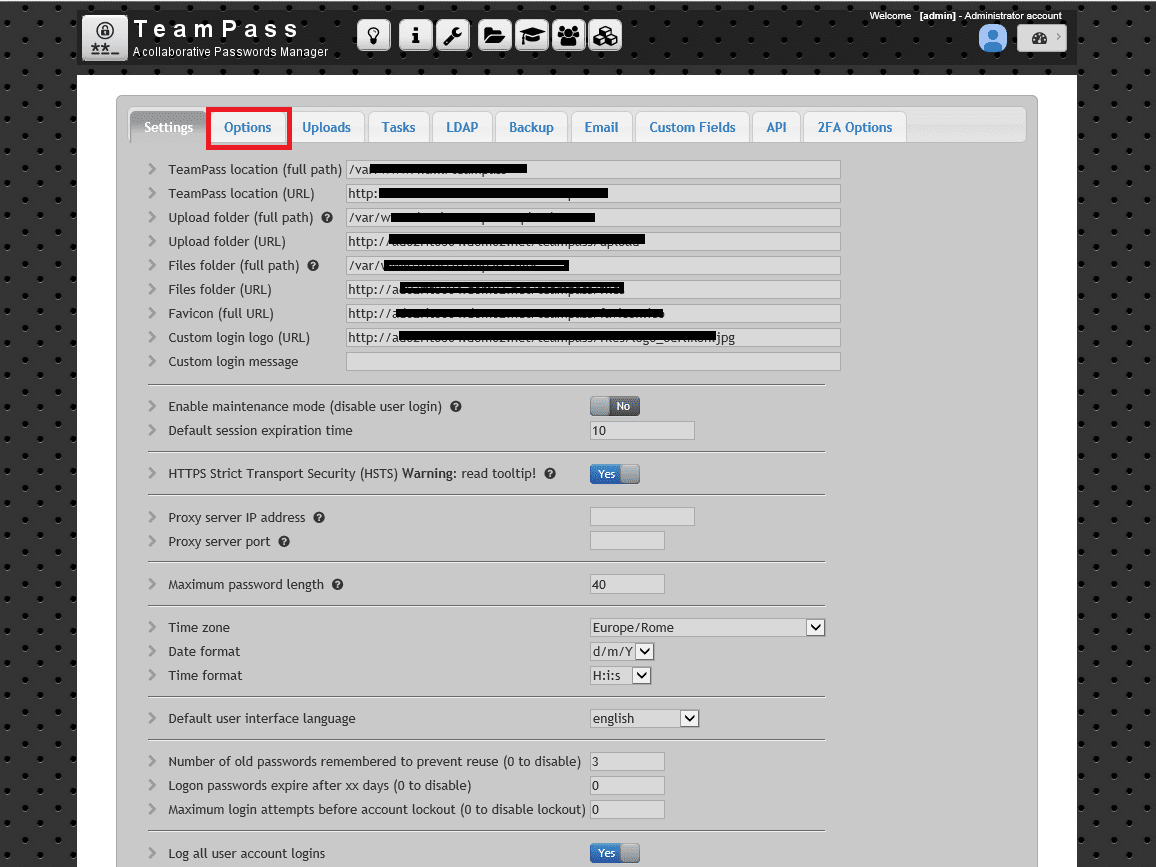
Task: Click the Custom login message field
Action: click(593, 361)
